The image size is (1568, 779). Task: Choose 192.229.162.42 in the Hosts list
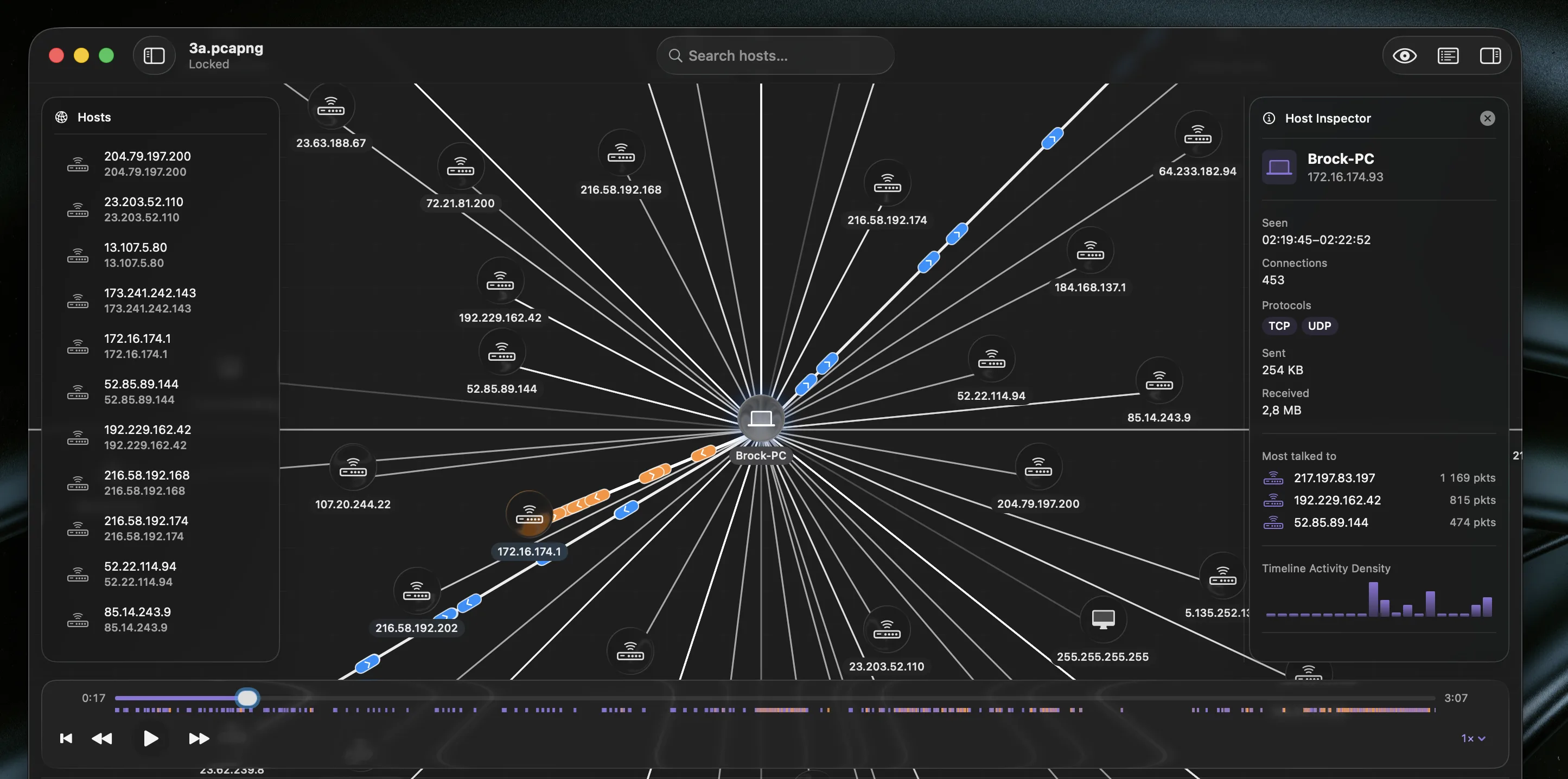(161, 437)
